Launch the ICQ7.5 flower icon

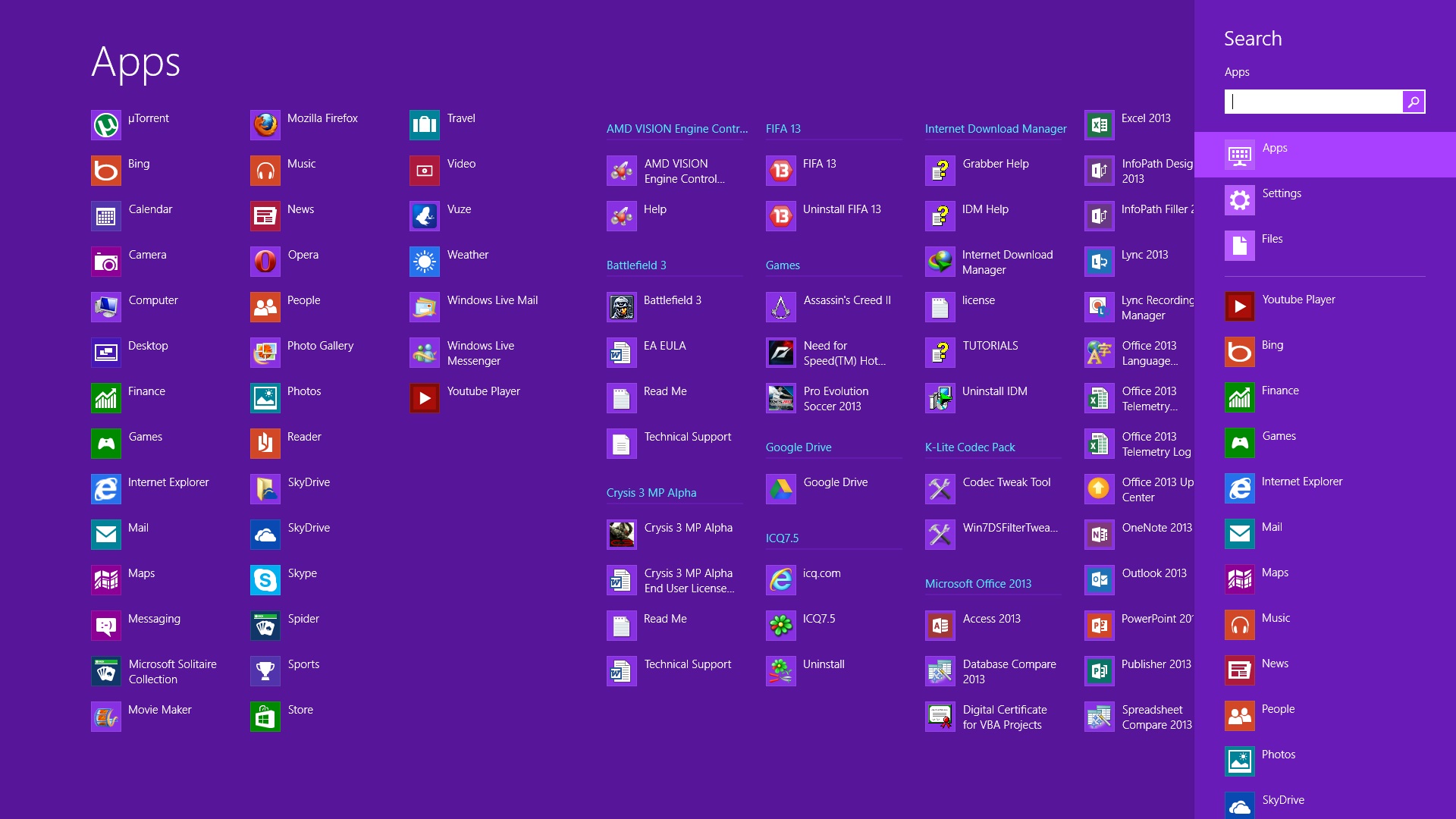[781, 626]
